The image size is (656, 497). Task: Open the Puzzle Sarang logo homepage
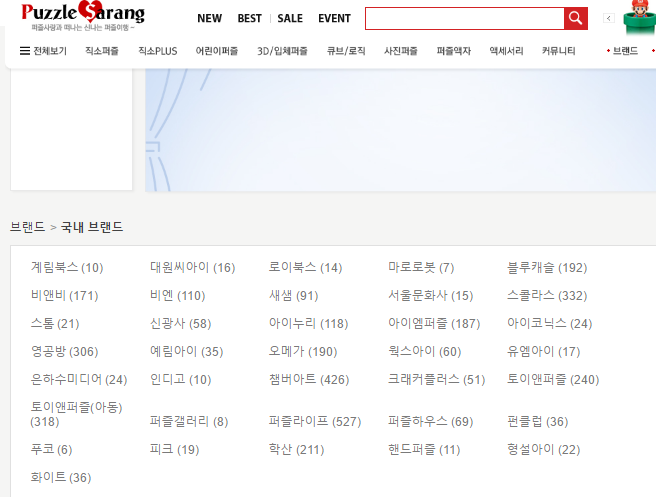[83, 16]
